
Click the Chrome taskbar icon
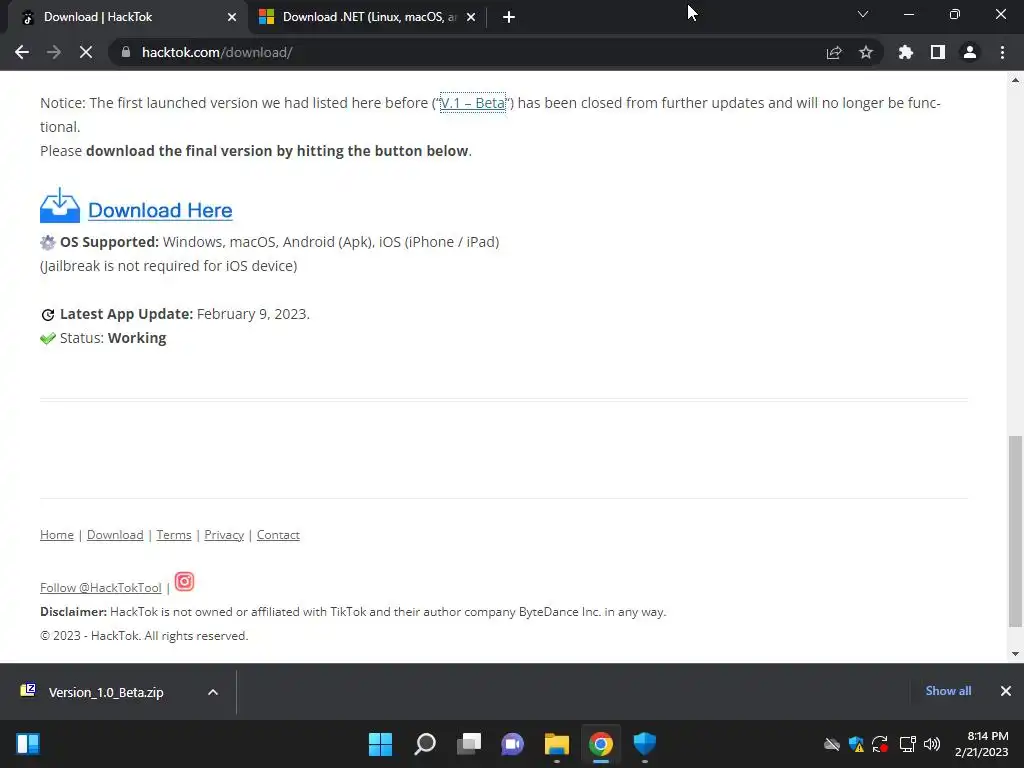click(601, 744)
